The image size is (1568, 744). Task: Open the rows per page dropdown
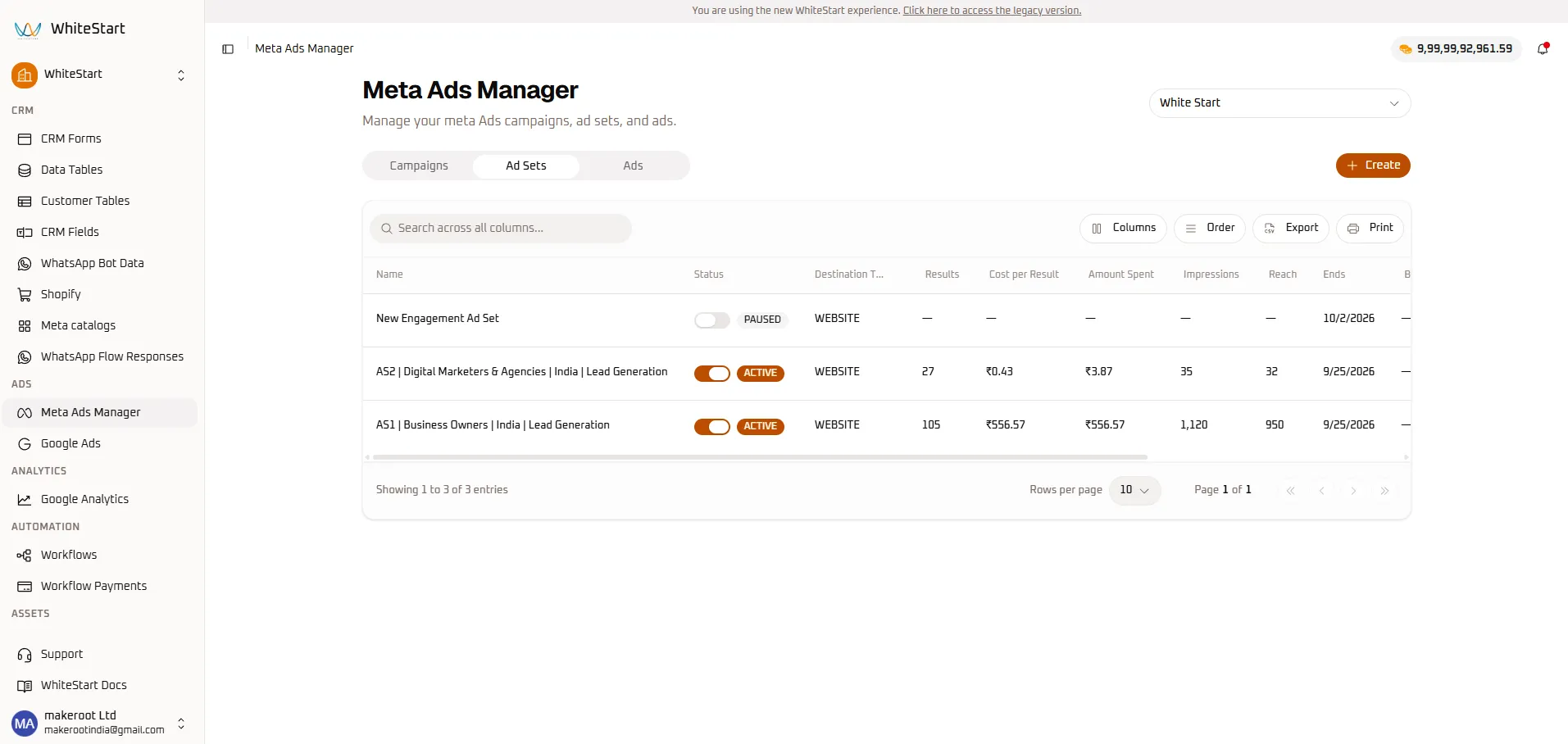click(1134, 490)
